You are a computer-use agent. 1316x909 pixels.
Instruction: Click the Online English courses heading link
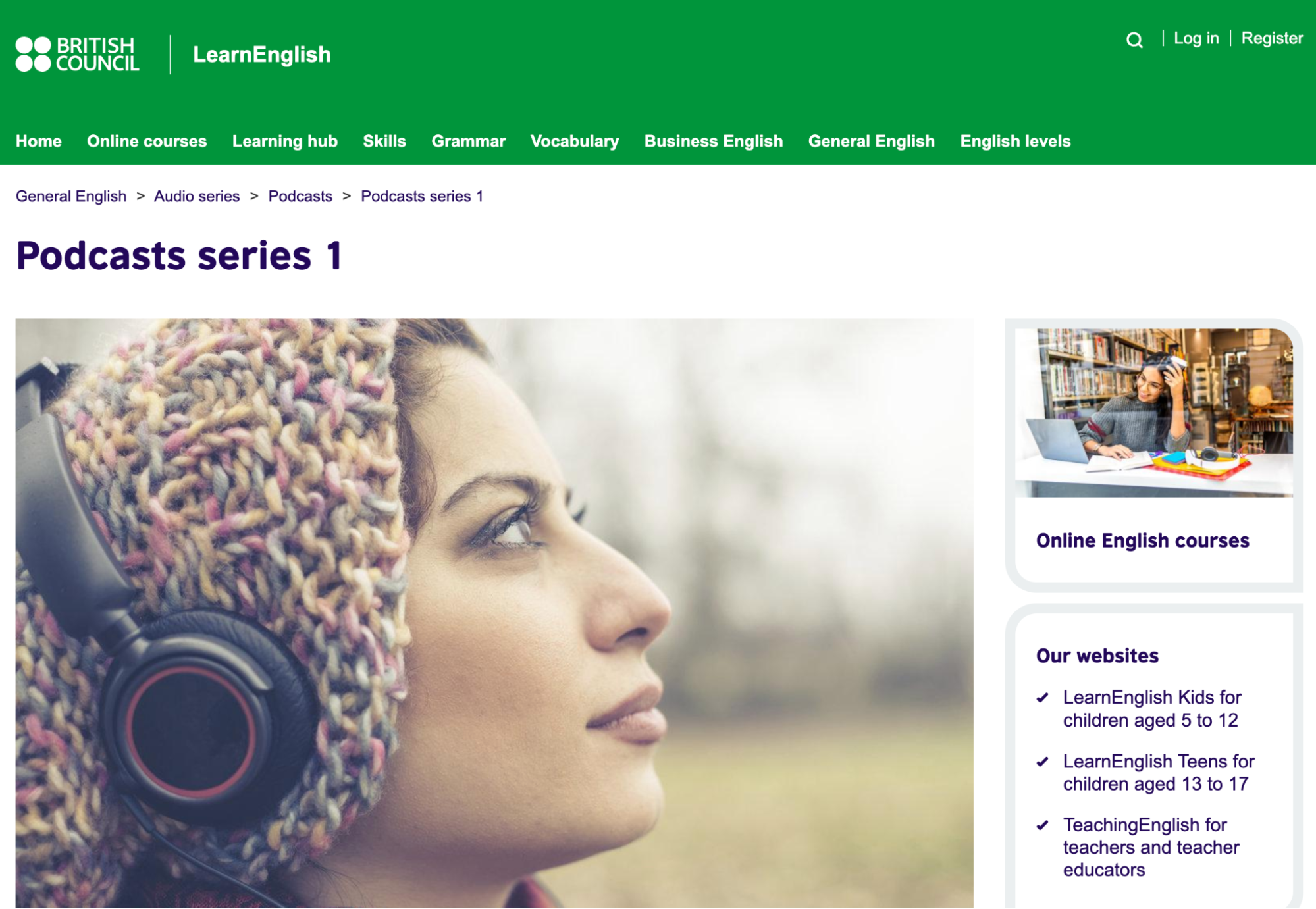coord(1143,540)
